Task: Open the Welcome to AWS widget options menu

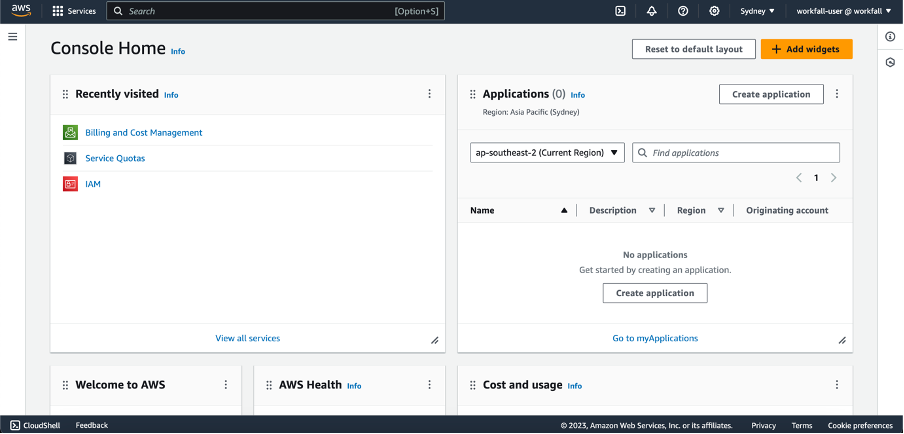Action: point(226,384)
